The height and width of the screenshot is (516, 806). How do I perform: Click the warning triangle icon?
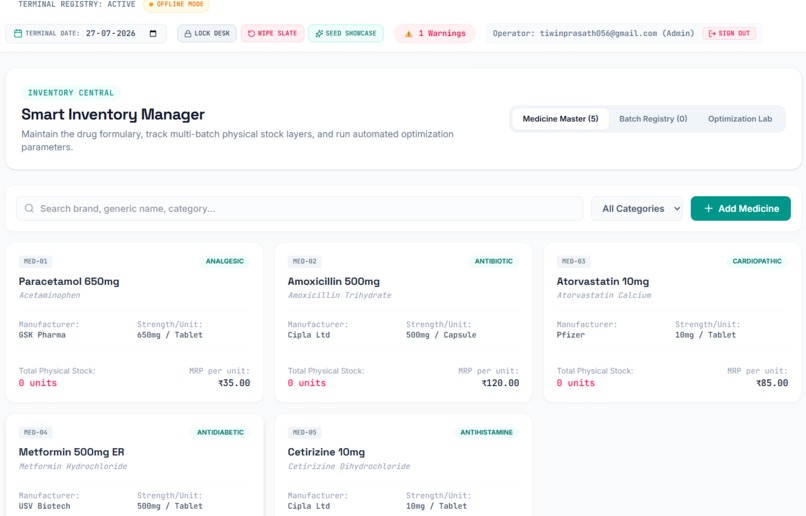(x=409, y=34)
